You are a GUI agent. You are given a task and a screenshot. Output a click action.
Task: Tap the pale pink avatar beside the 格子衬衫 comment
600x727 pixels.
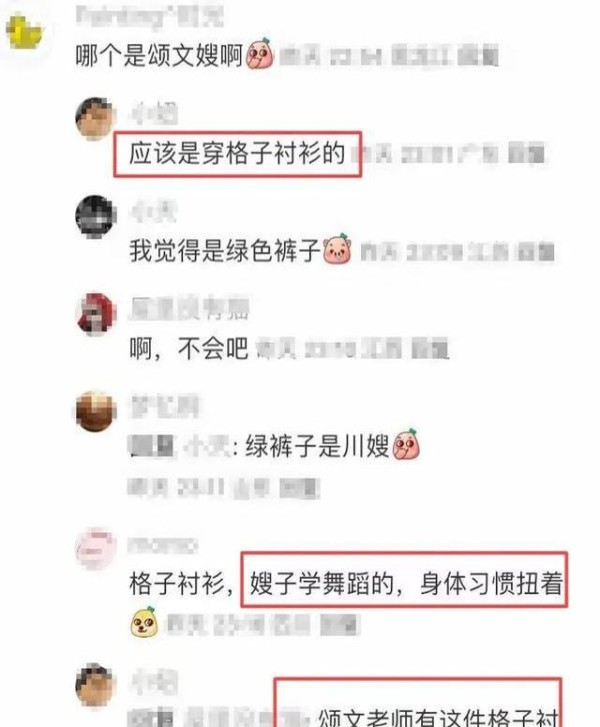tap(96, 548)
